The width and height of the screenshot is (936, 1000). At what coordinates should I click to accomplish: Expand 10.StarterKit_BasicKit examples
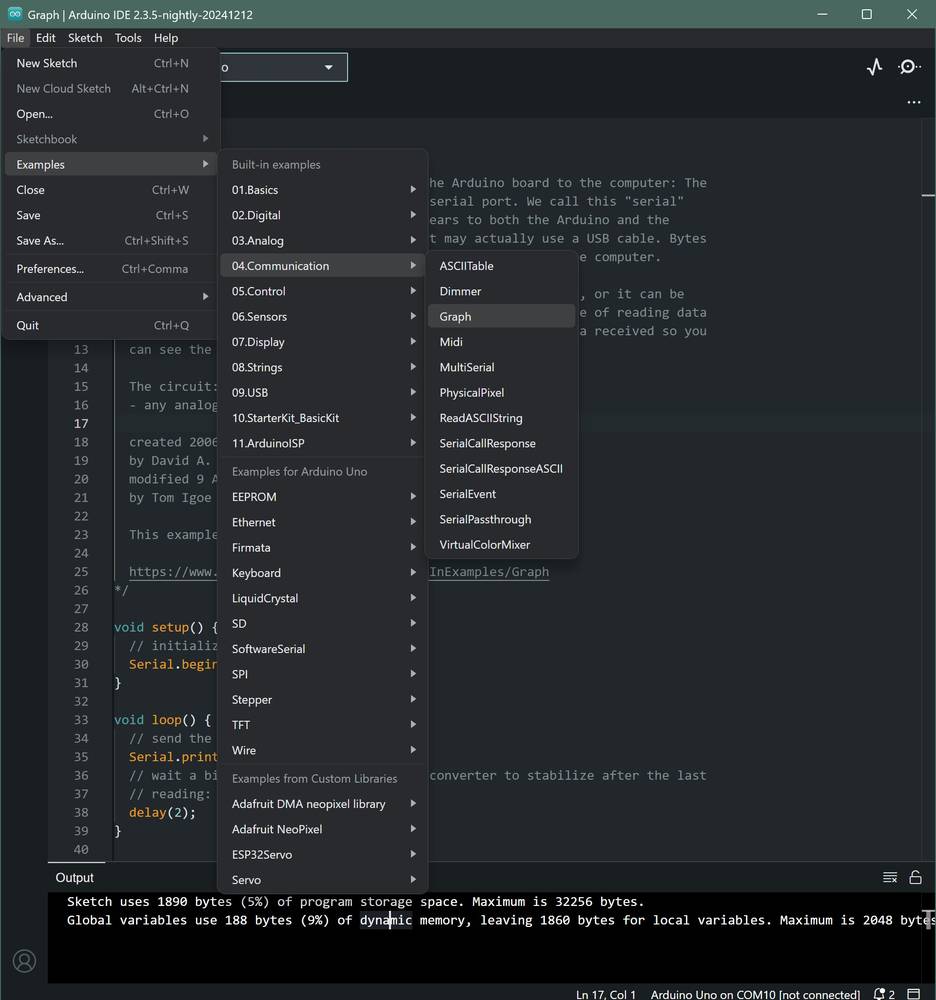click(323, 418)
